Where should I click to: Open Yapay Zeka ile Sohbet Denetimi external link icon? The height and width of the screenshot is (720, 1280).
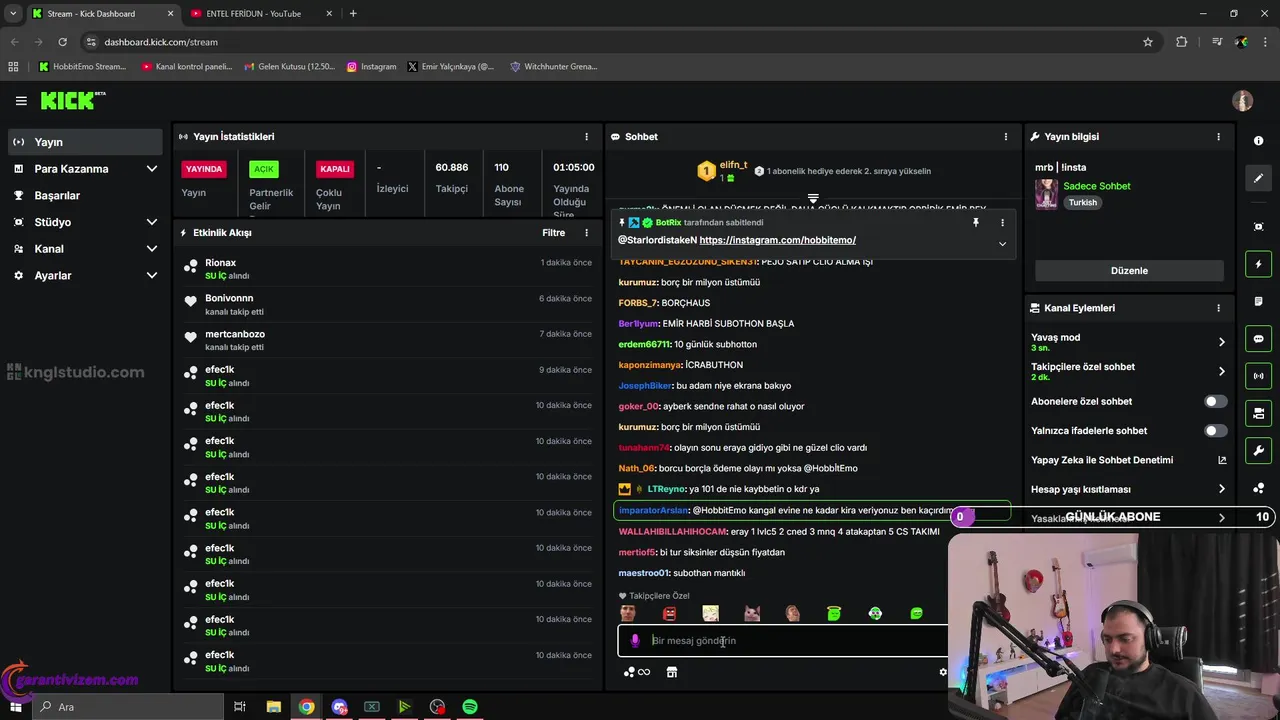coord(1221,460)
